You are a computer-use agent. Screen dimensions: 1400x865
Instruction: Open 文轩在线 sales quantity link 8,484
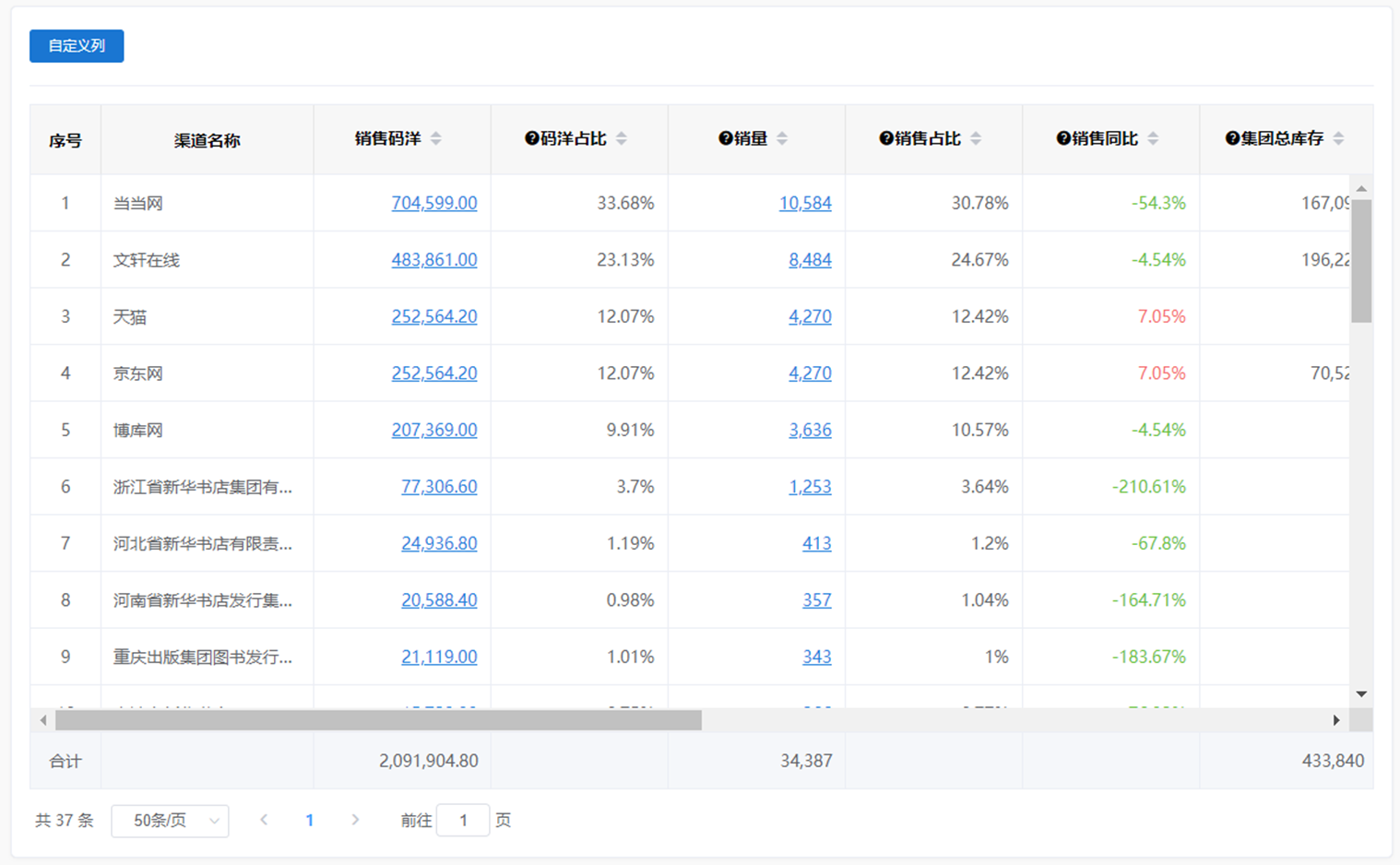[x=810, y=260]
